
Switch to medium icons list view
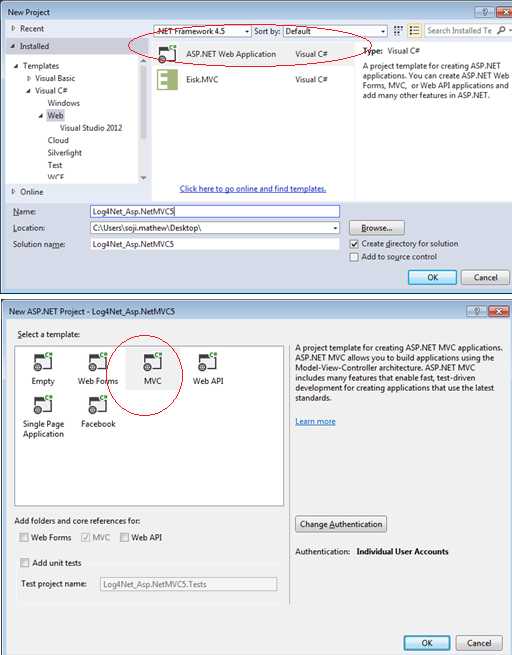[414, 30]
